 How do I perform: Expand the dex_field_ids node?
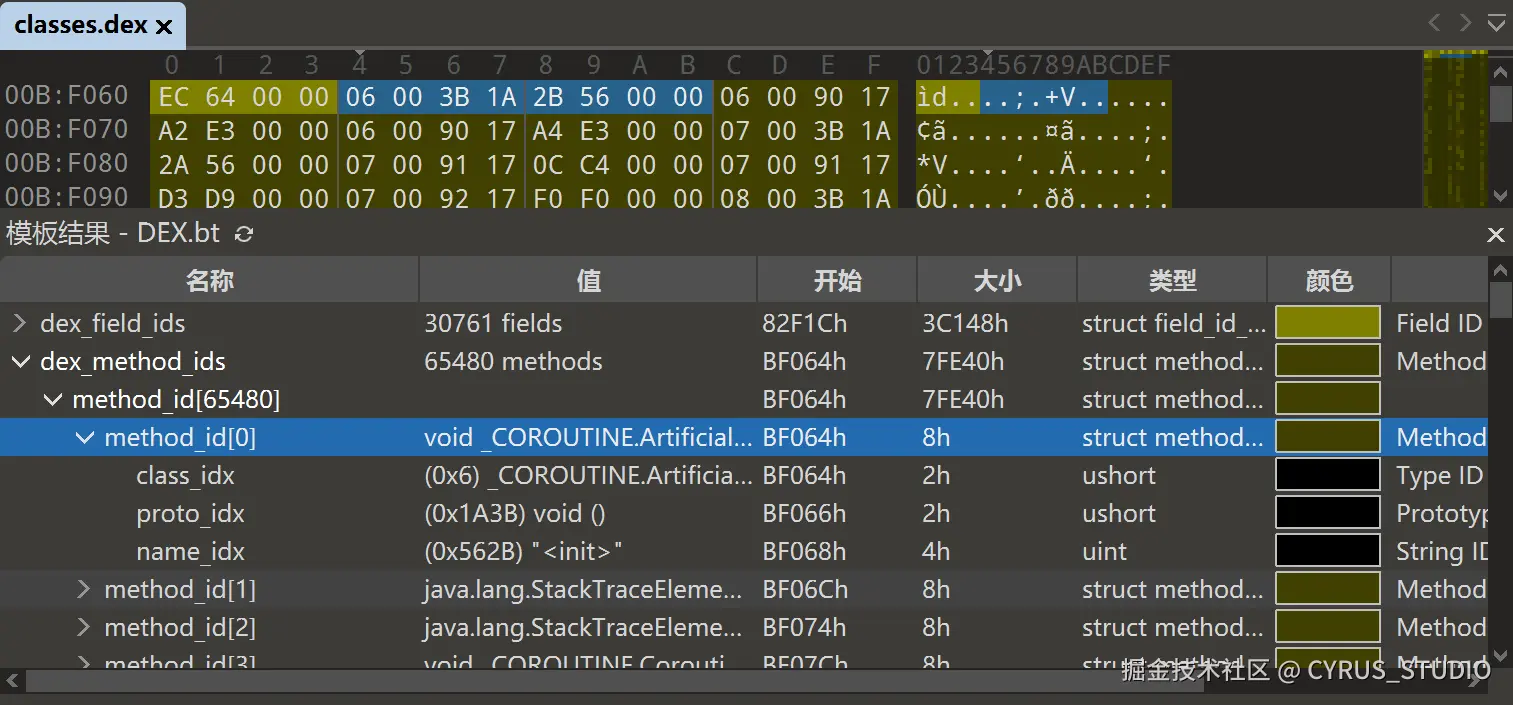pos(19,324)
